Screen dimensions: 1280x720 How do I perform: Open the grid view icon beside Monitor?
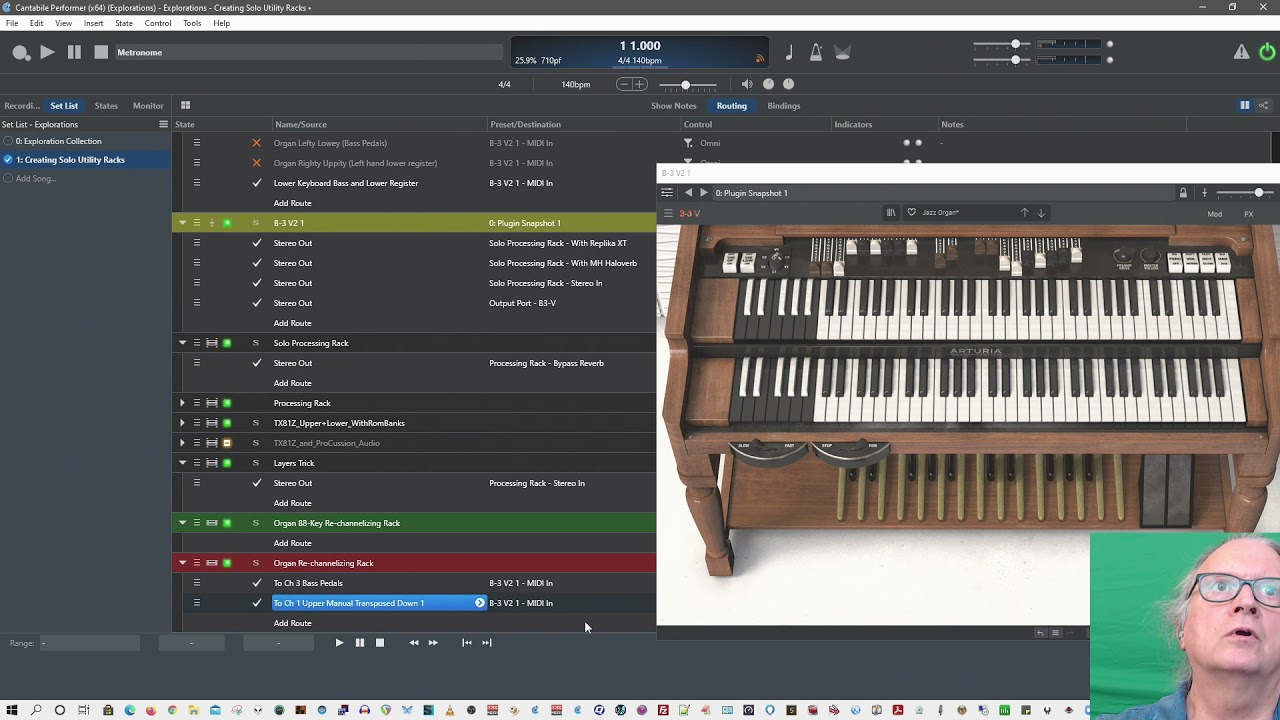[185, 105]
